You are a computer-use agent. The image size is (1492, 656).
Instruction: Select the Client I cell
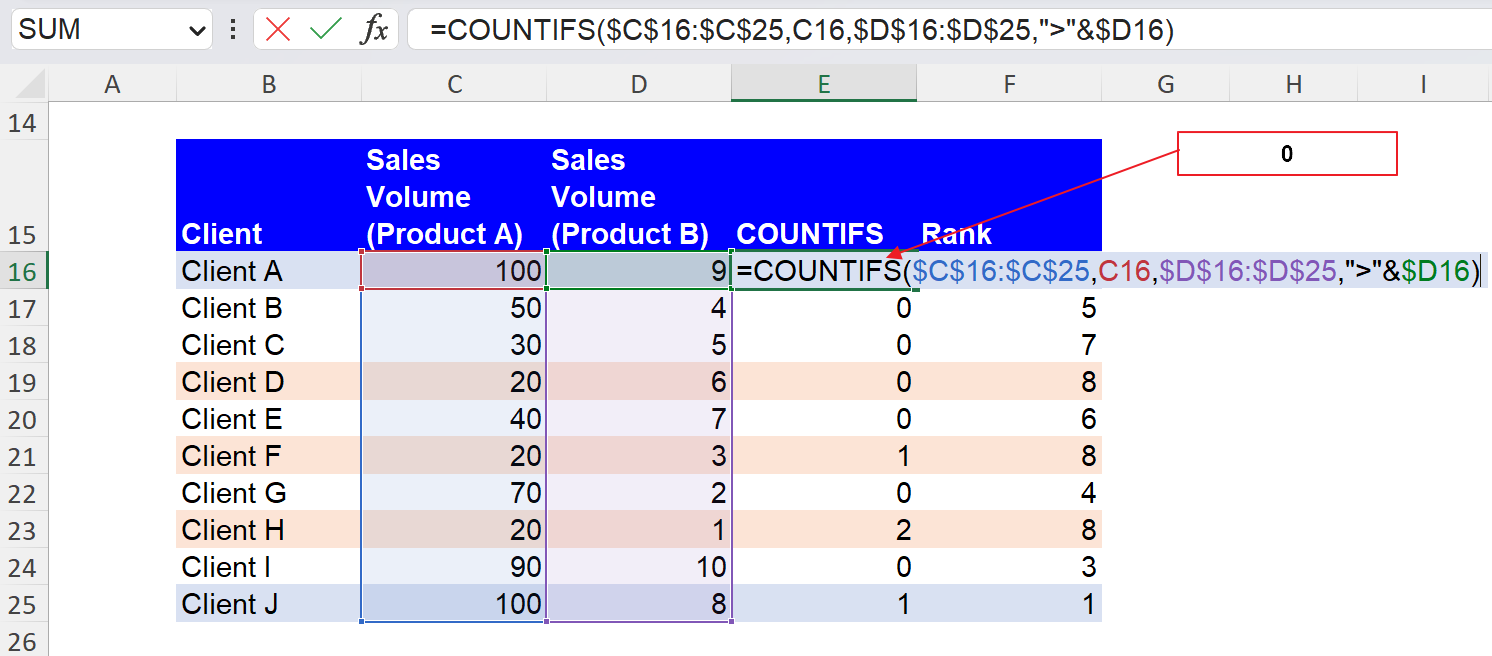point(269,567)
